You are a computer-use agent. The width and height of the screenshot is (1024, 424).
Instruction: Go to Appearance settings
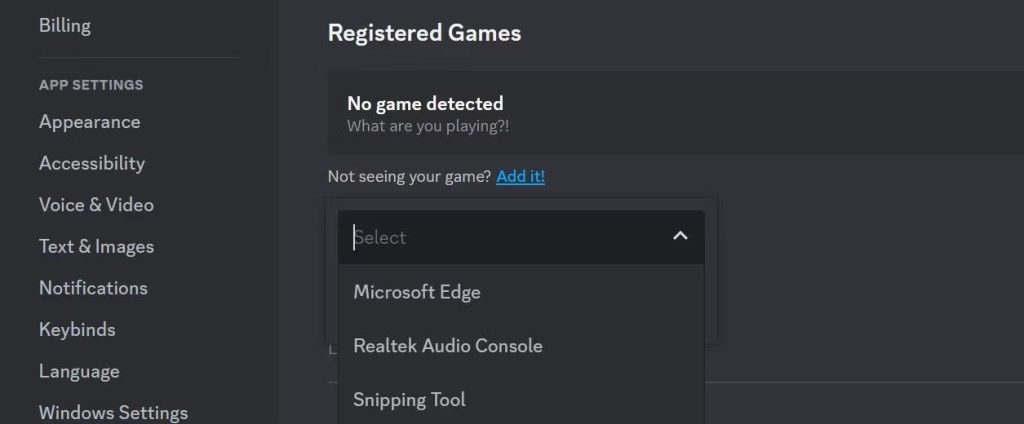pos(89,122)
